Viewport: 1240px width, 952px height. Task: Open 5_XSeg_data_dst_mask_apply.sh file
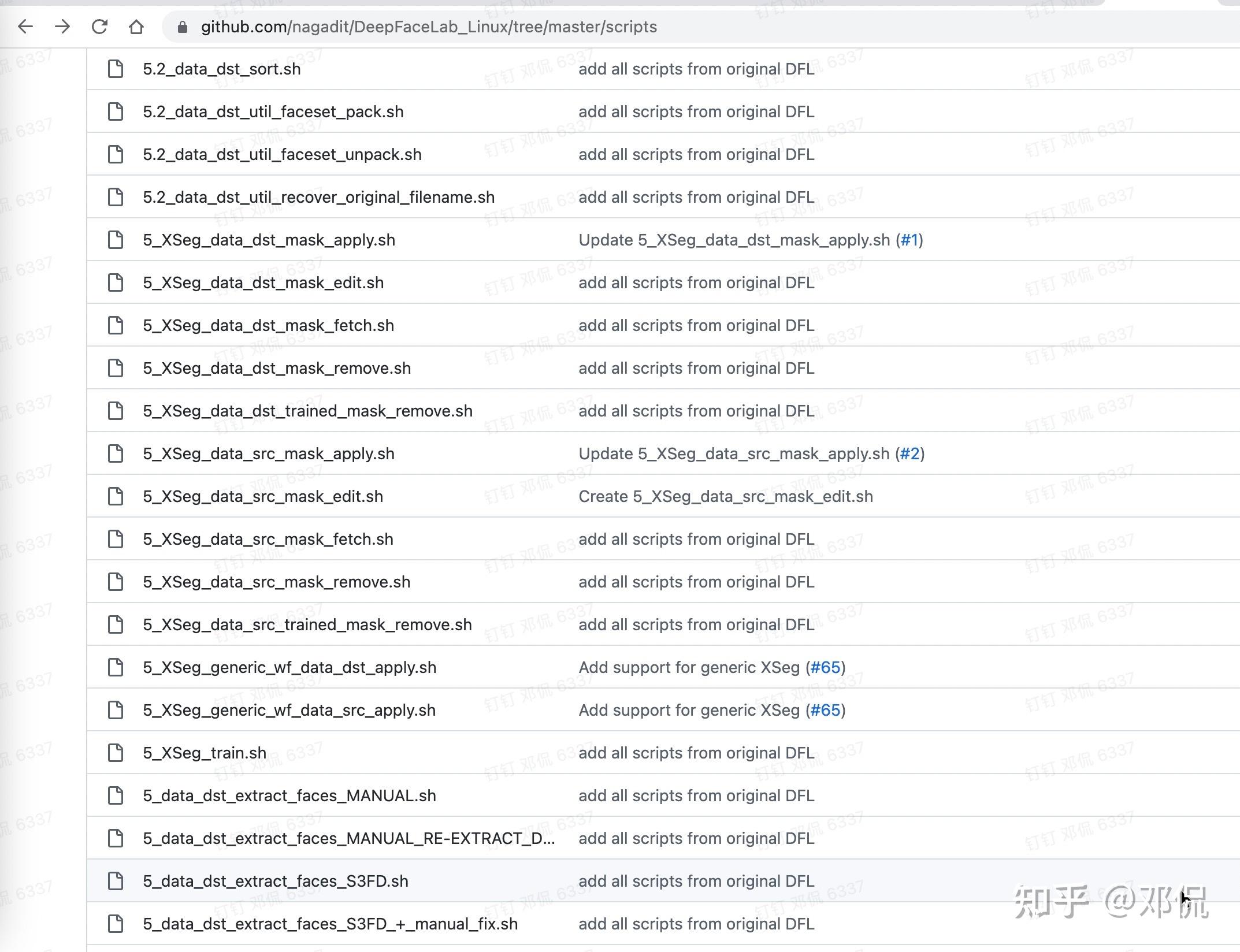click(x=269, y=240)
